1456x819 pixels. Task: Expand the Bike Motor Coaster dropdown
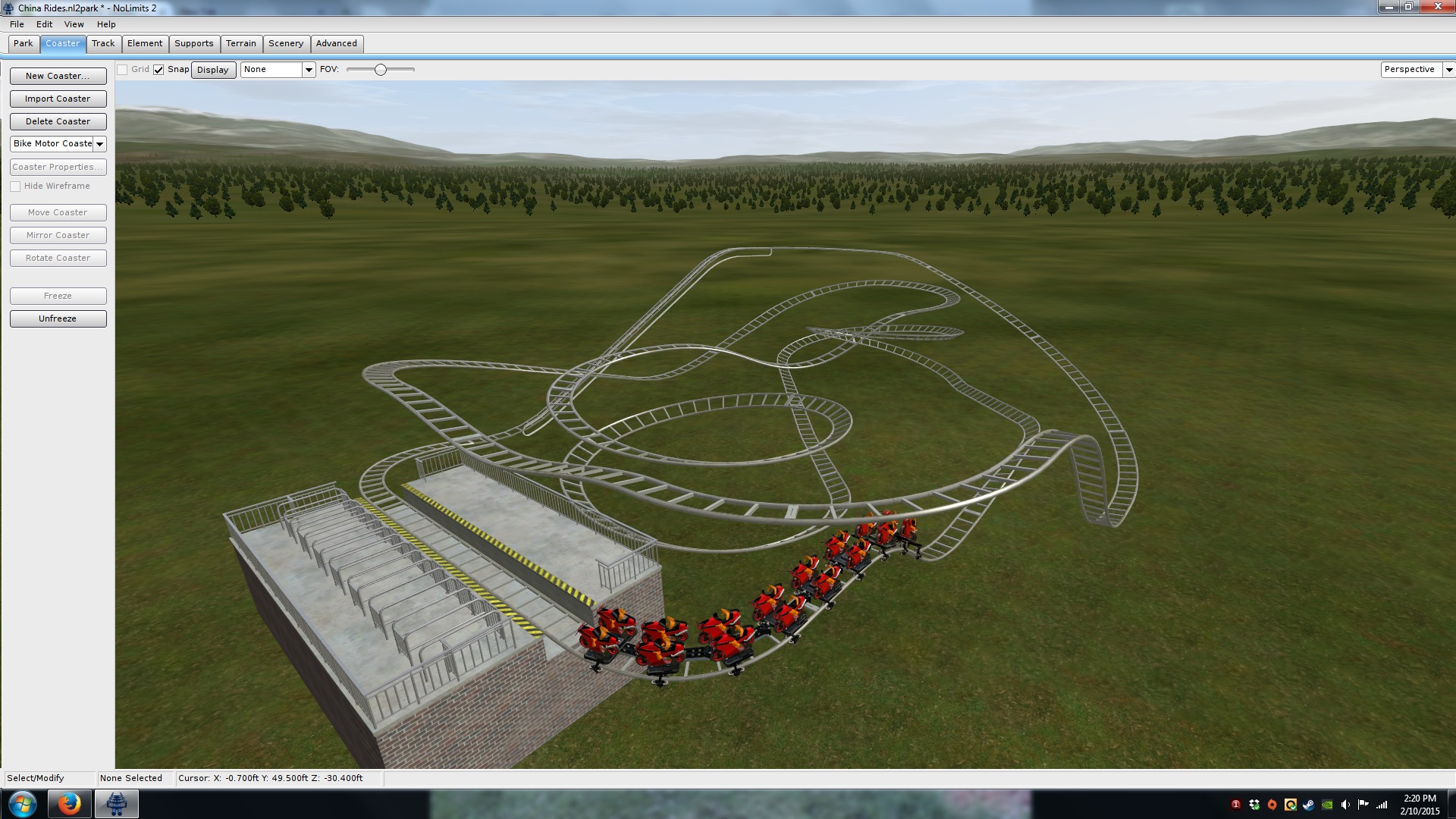click(99, 144)
